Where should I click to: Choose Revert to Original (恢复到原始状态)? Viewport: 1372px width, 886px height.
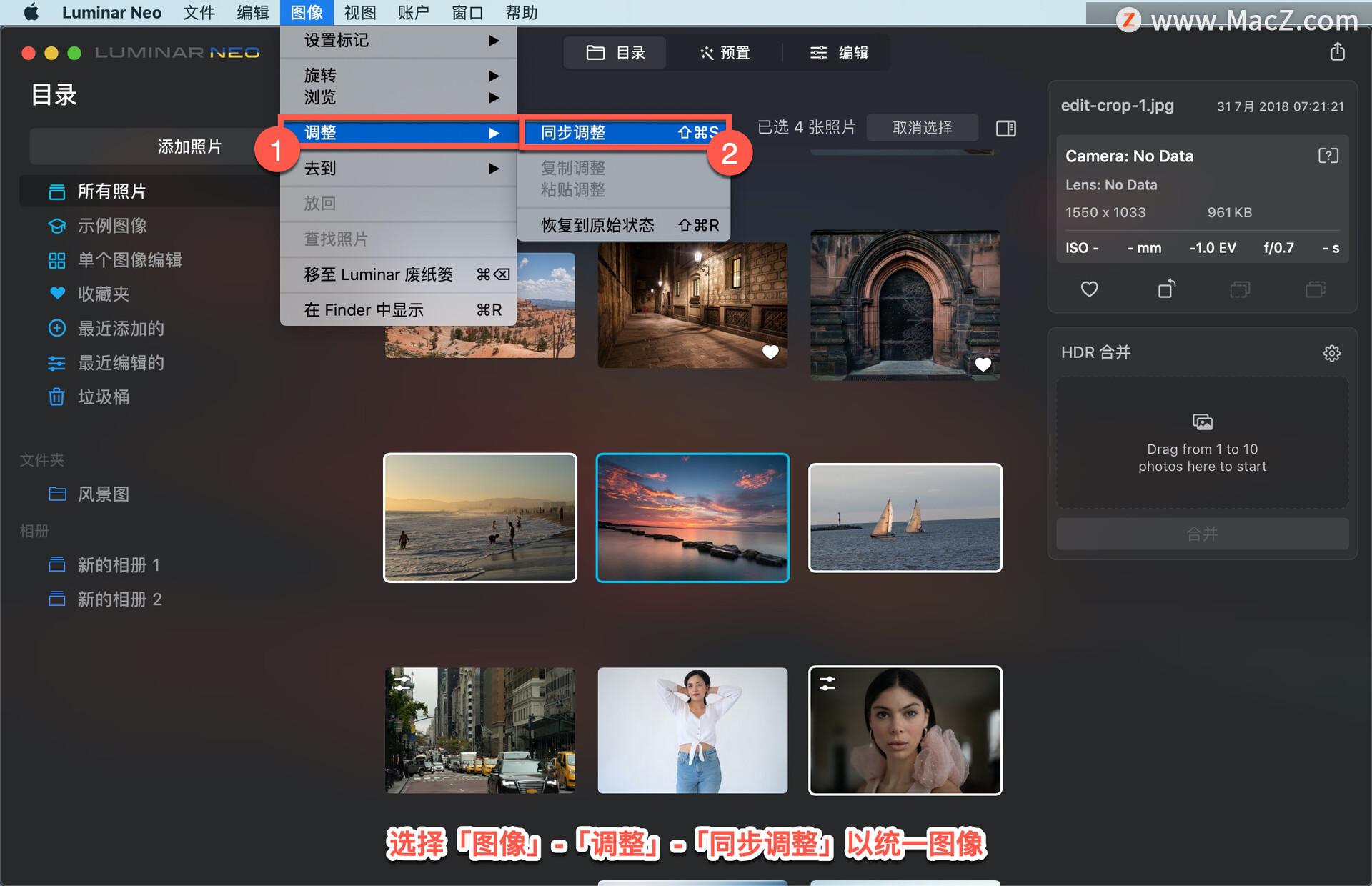click(624, 225)
